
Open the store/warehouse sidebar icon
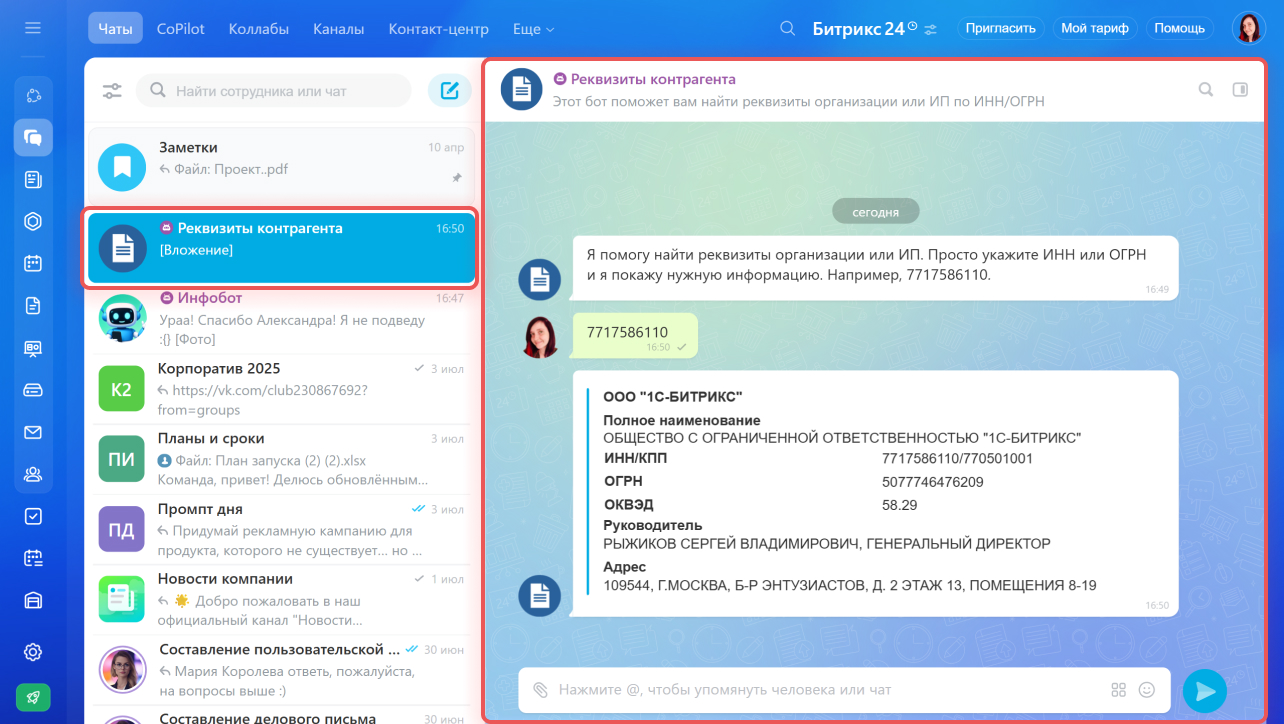click(x=33, y=600)
